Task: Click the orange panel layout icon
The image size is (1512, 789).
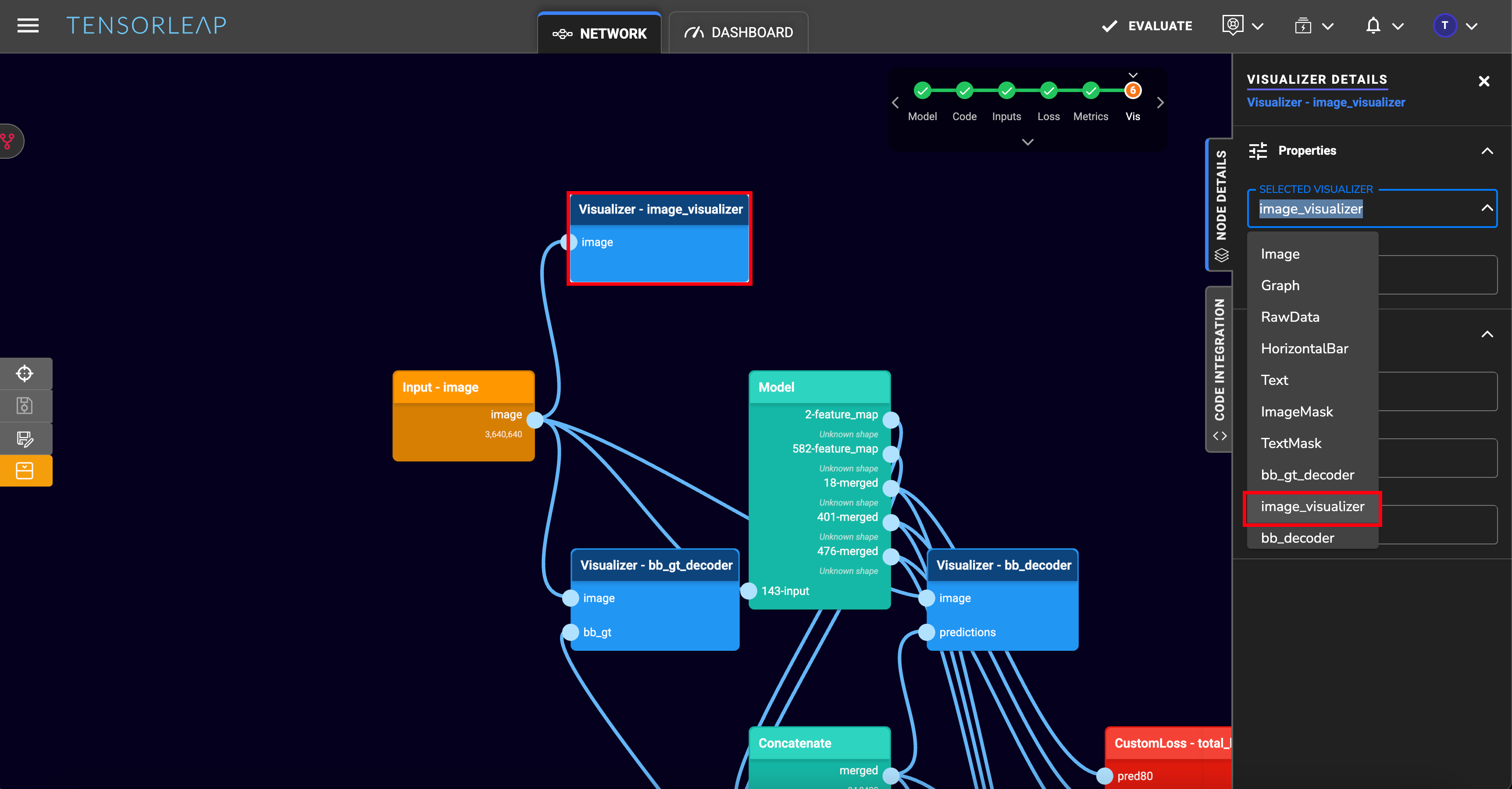Action: [25, 471]
